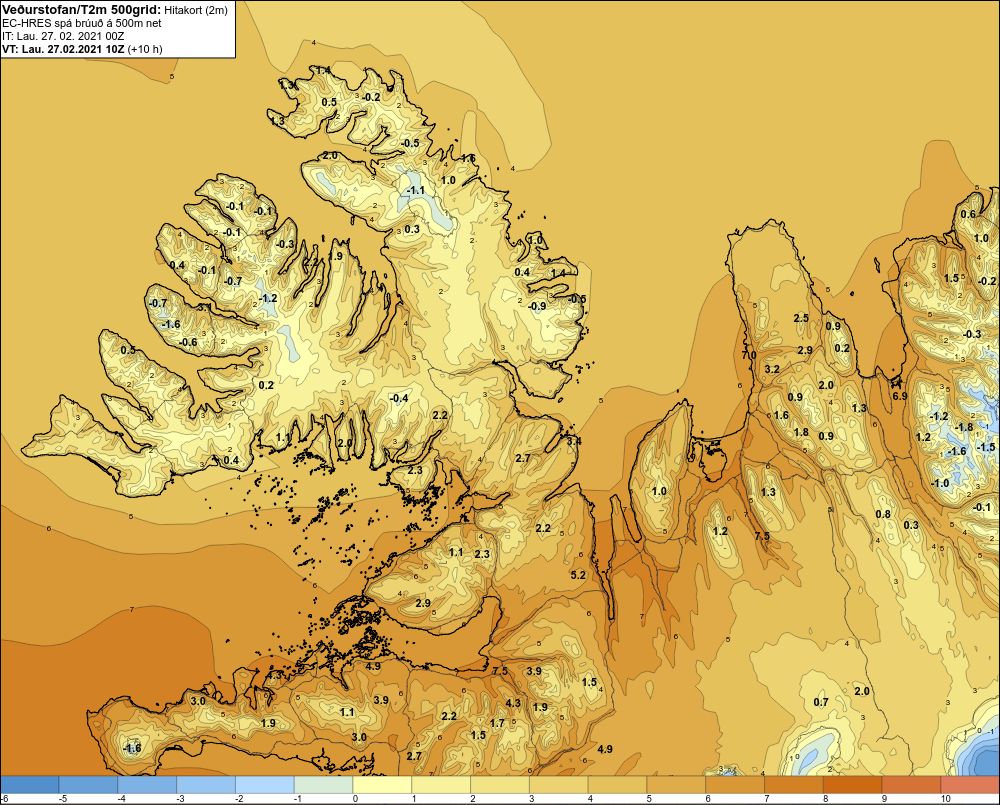
Task: Click the legend tick label '10'
Action: pyautogui.click(x=945, y=799)
